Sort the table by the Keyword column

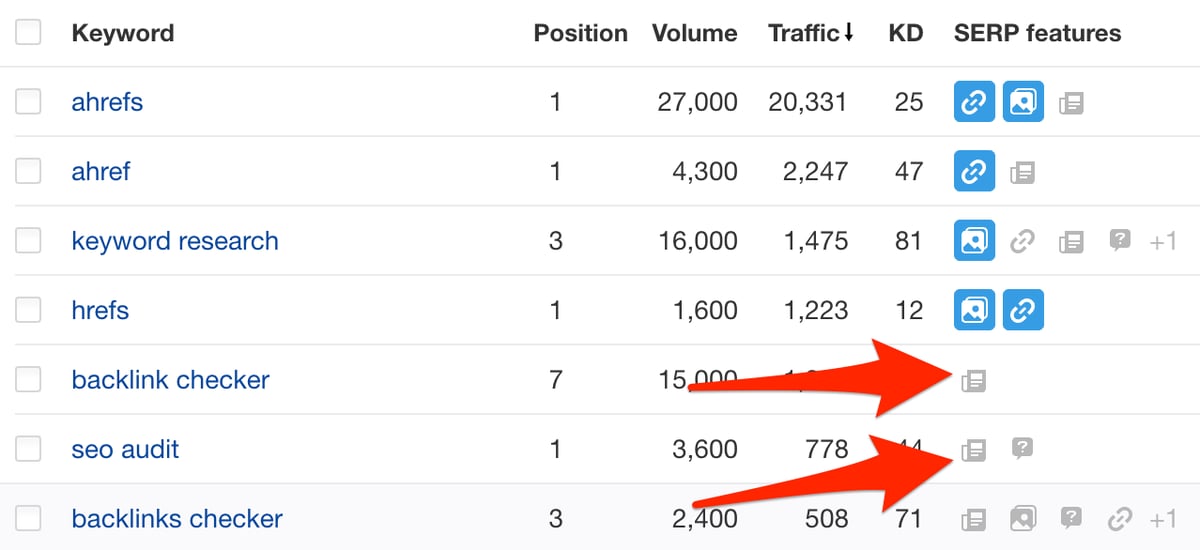pyautogui.click(x=123, y=33)
